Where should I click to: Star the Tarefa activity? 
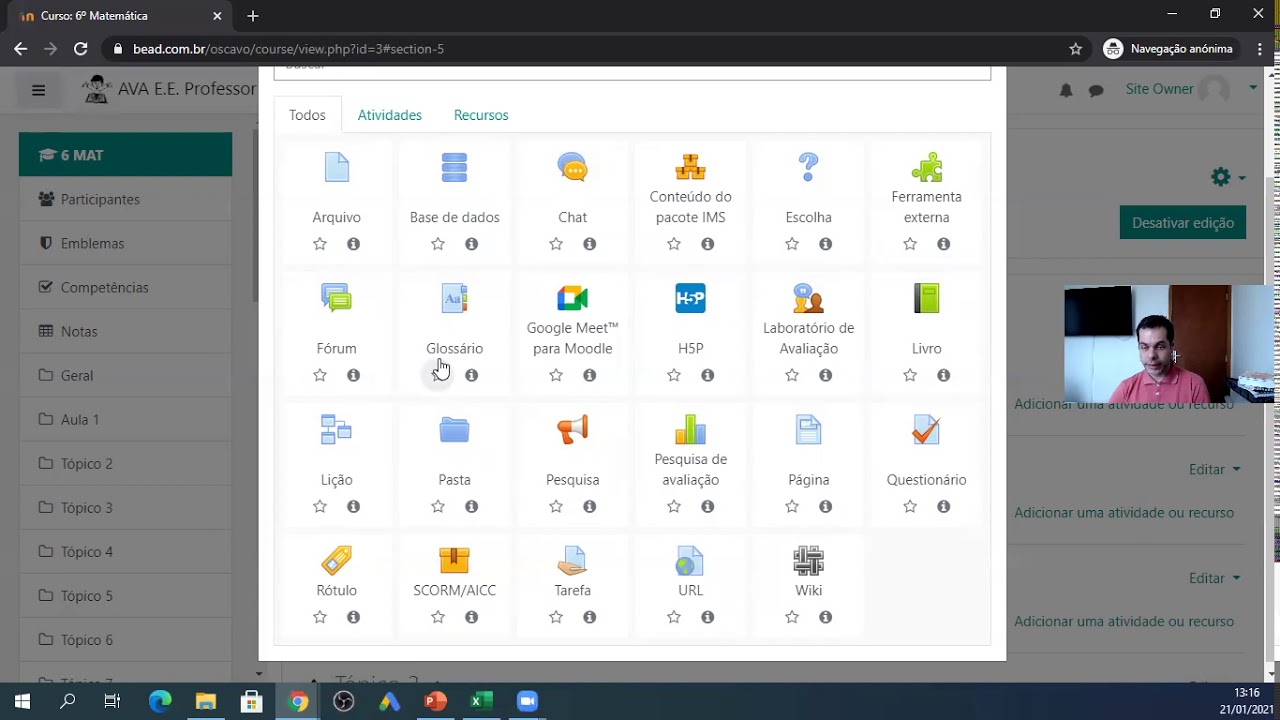pyautogui.click(x=556, y=617)
